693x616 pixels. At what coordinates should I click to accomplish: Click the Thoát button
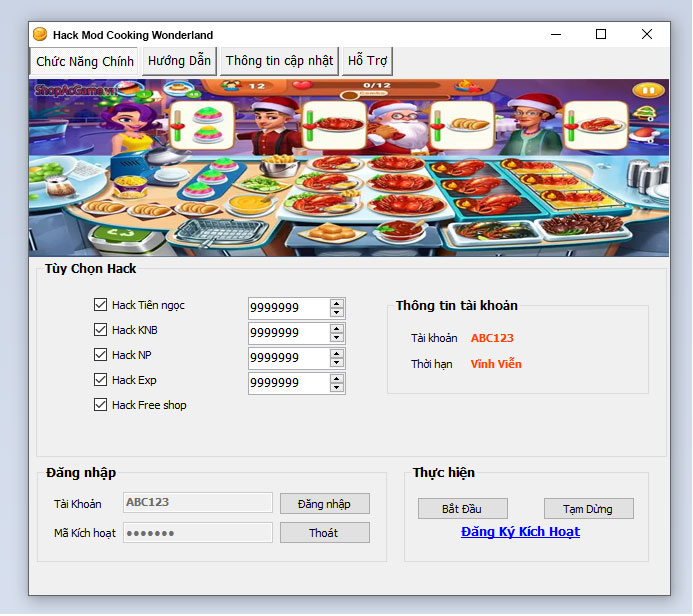point(325,533)
